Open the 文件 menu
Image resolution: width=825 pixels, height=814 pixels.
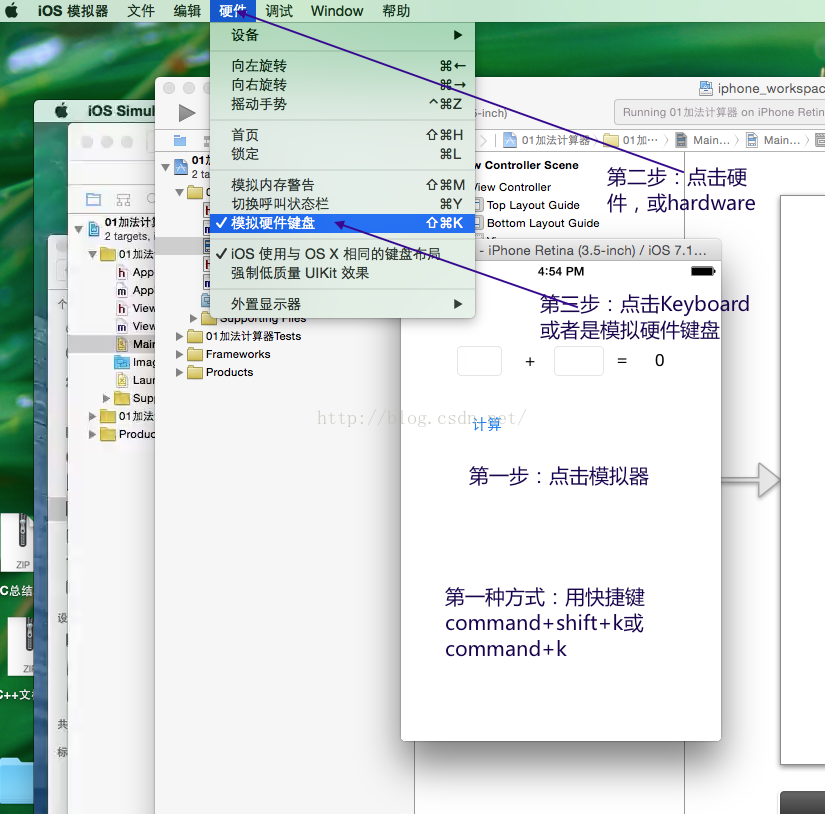[141, 11]
